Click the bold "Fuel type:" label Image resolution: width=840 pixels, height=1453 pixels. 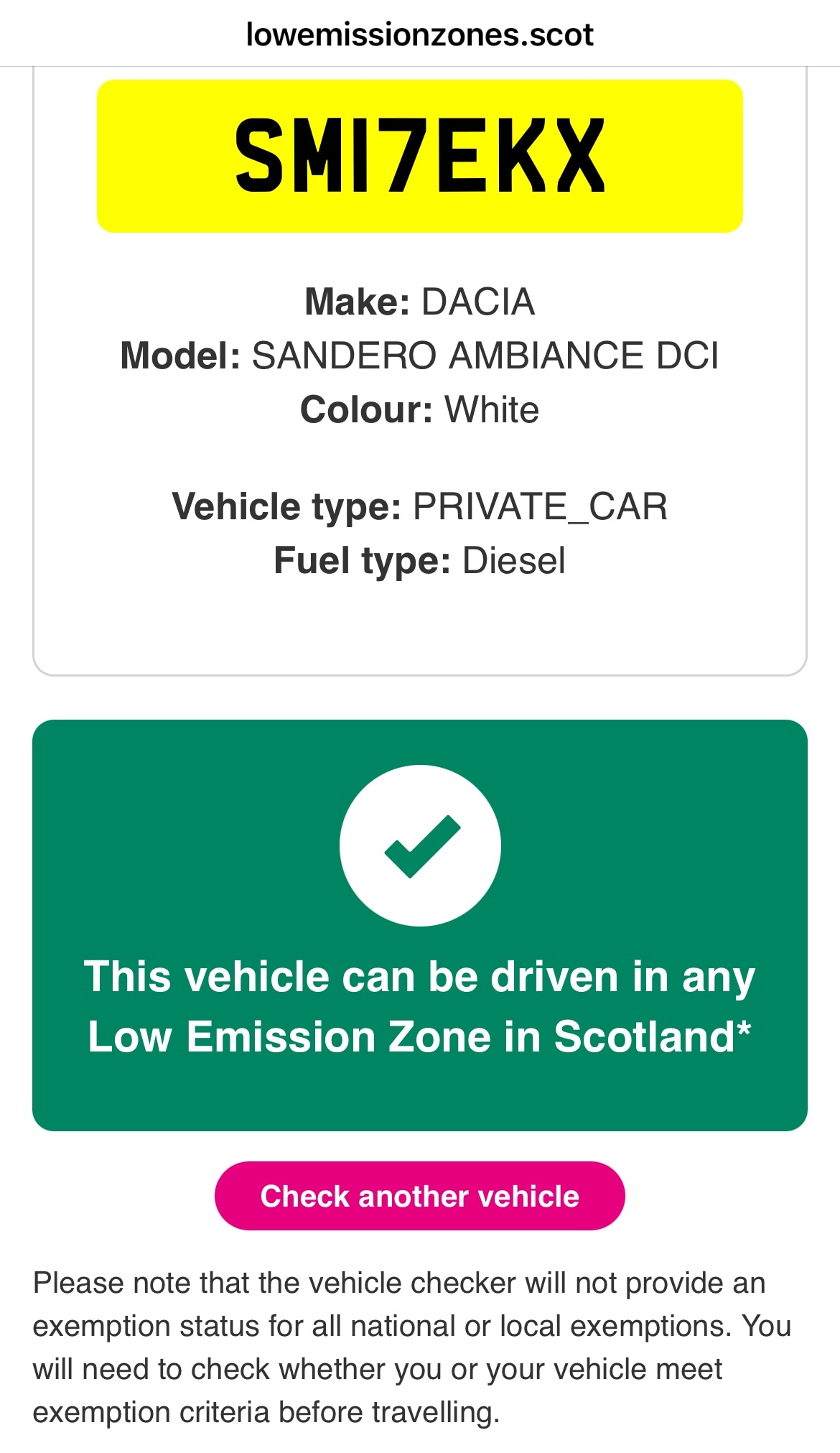tap(362, 561)
